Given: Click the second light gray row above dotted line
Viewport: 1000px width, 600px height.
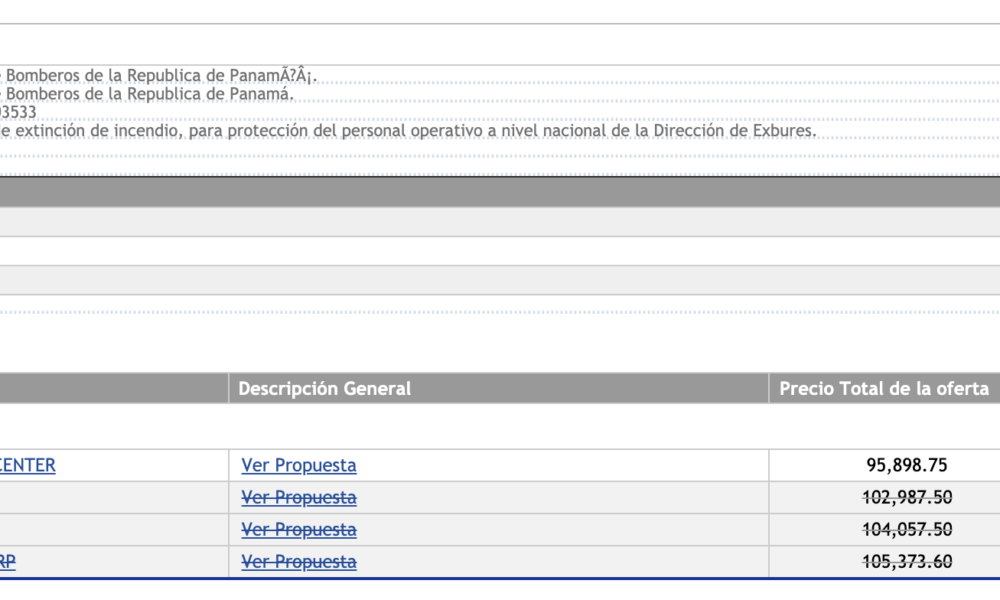Looking at the screenshot, I should pyautogui.click(x=500, y=281).
